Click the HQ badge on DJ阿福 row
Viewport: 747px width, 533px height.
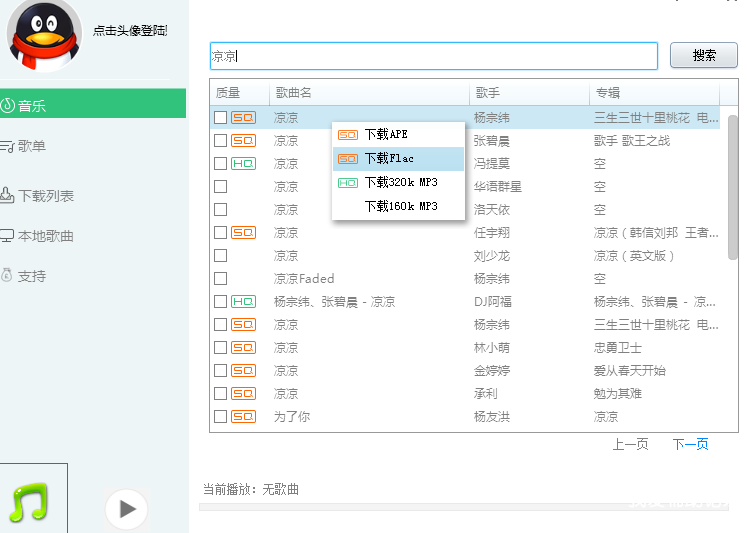click(243, 302)
